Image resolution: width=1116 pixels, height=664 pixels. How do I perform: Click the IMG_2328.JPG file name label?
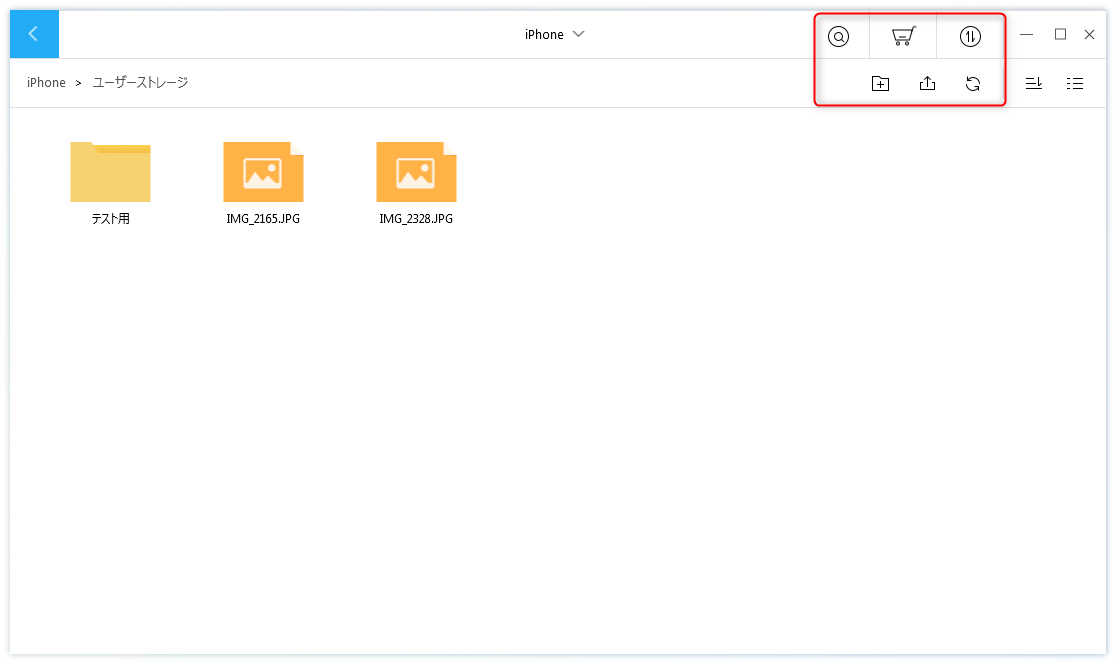pyautogui.click(x=416, y=218)
